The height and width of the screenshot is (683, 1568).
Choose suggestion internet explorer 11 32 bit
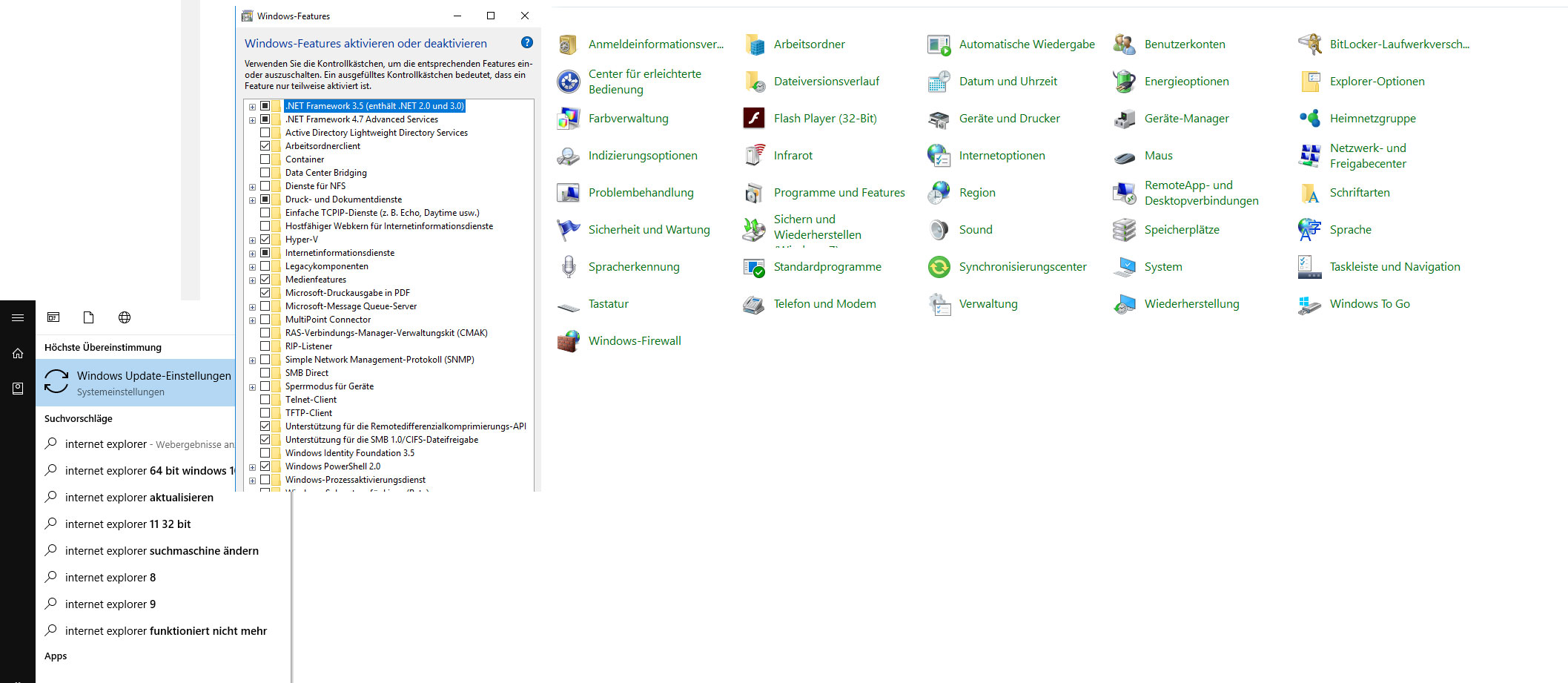128,524
